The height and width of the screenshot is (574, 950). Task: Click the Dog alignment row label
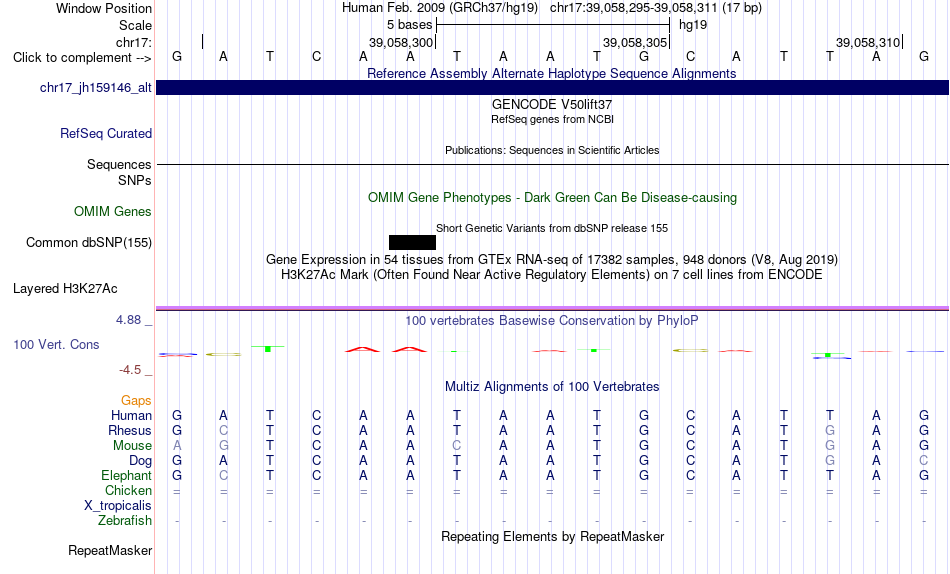[x=140, y=461]
